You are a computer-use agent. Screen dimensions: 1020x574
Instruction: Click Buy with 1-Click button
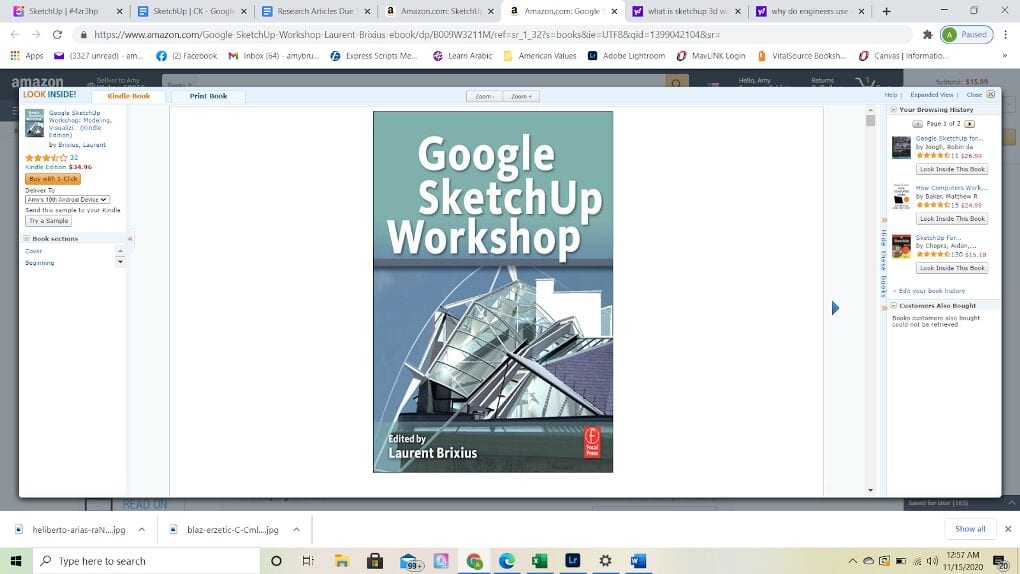coord(53,178)
